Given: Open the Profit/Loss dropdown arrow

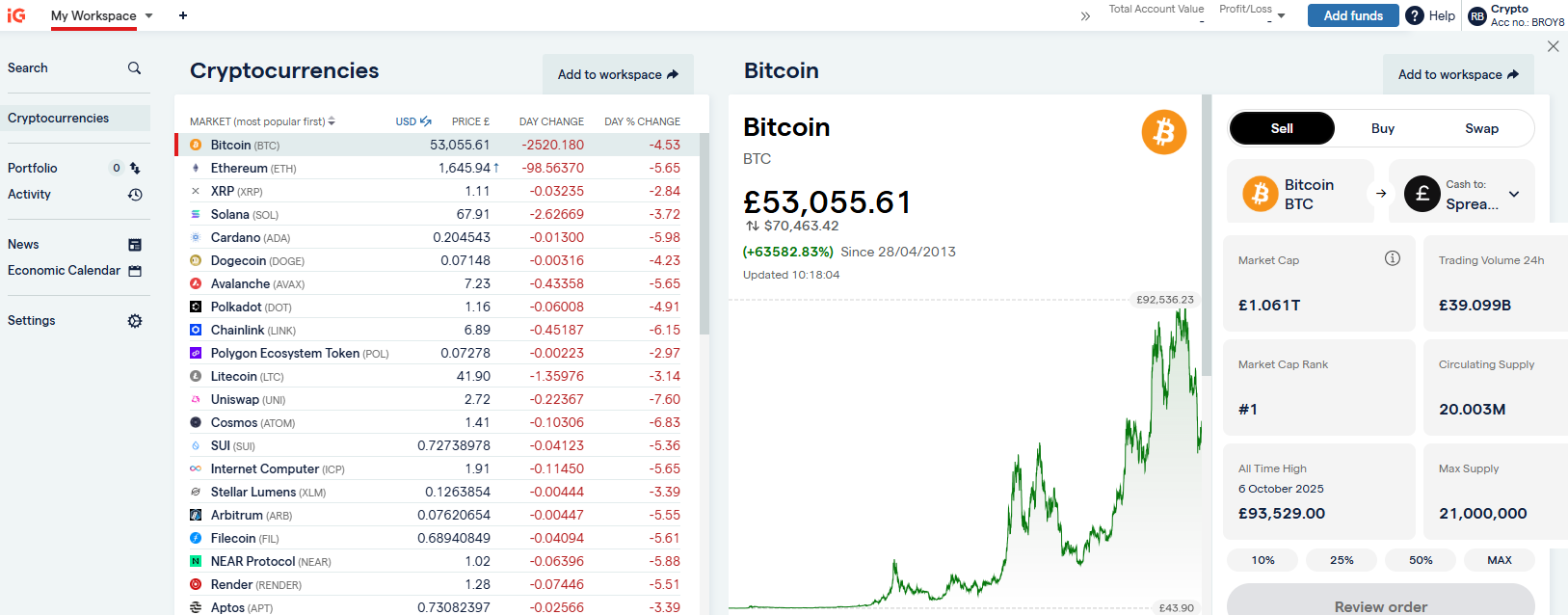Looking at the screenshot, I should click(x=1281, y=15).
